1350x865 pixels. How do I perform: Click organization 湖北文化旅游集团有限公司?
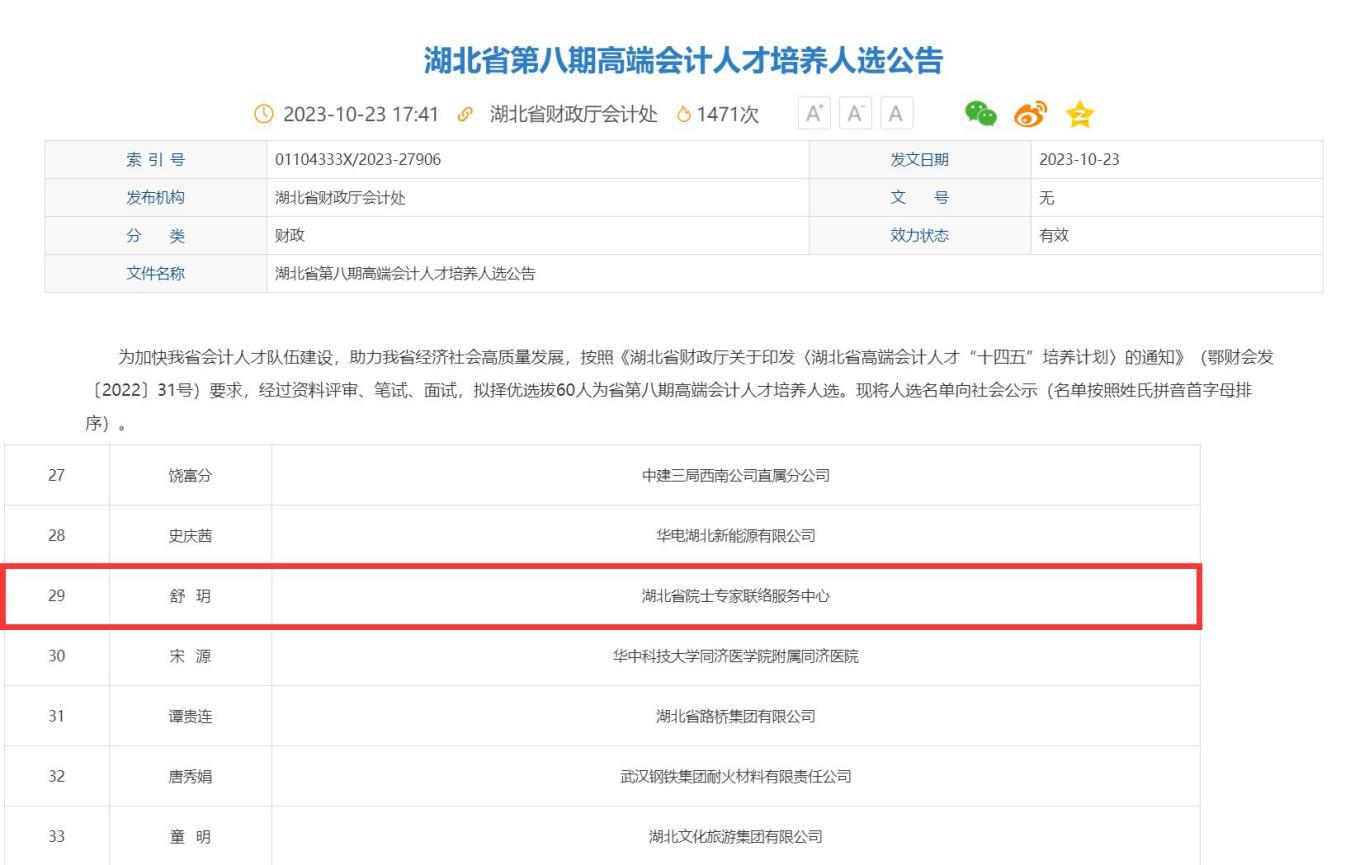[735, 837]
